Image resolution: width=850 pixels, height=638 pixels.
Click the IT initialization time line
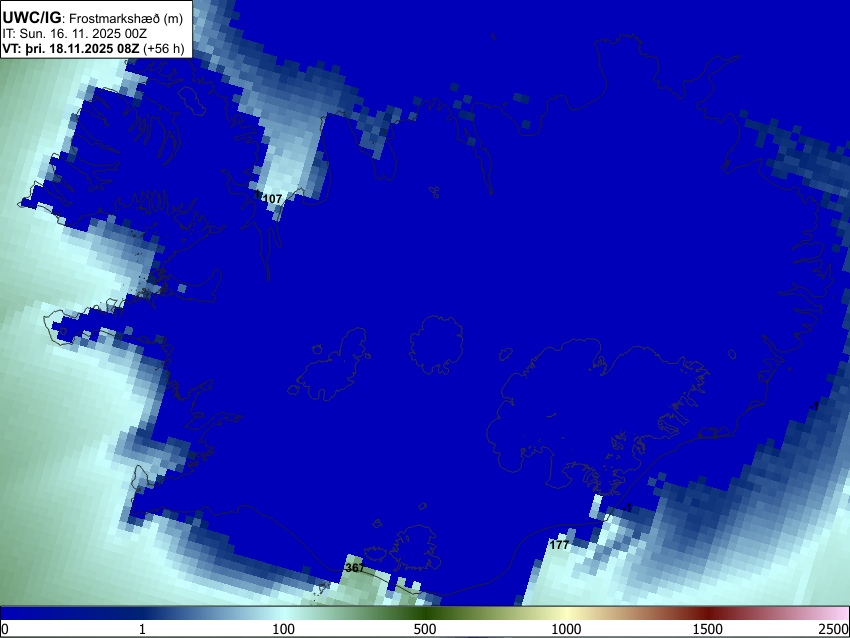(75, 34)
